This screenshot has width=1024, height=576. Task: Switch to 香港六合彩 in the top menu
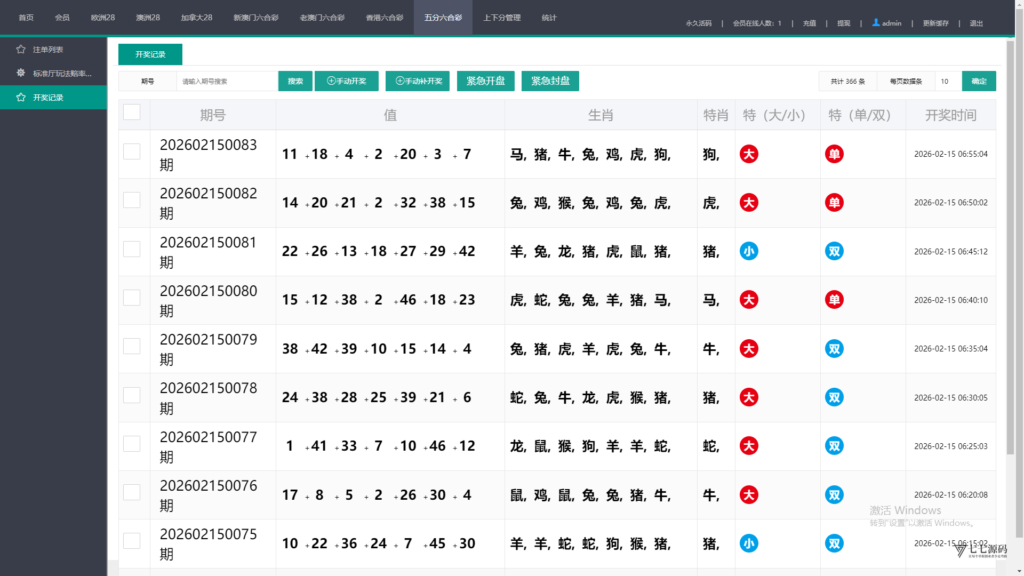pos(385,18)
